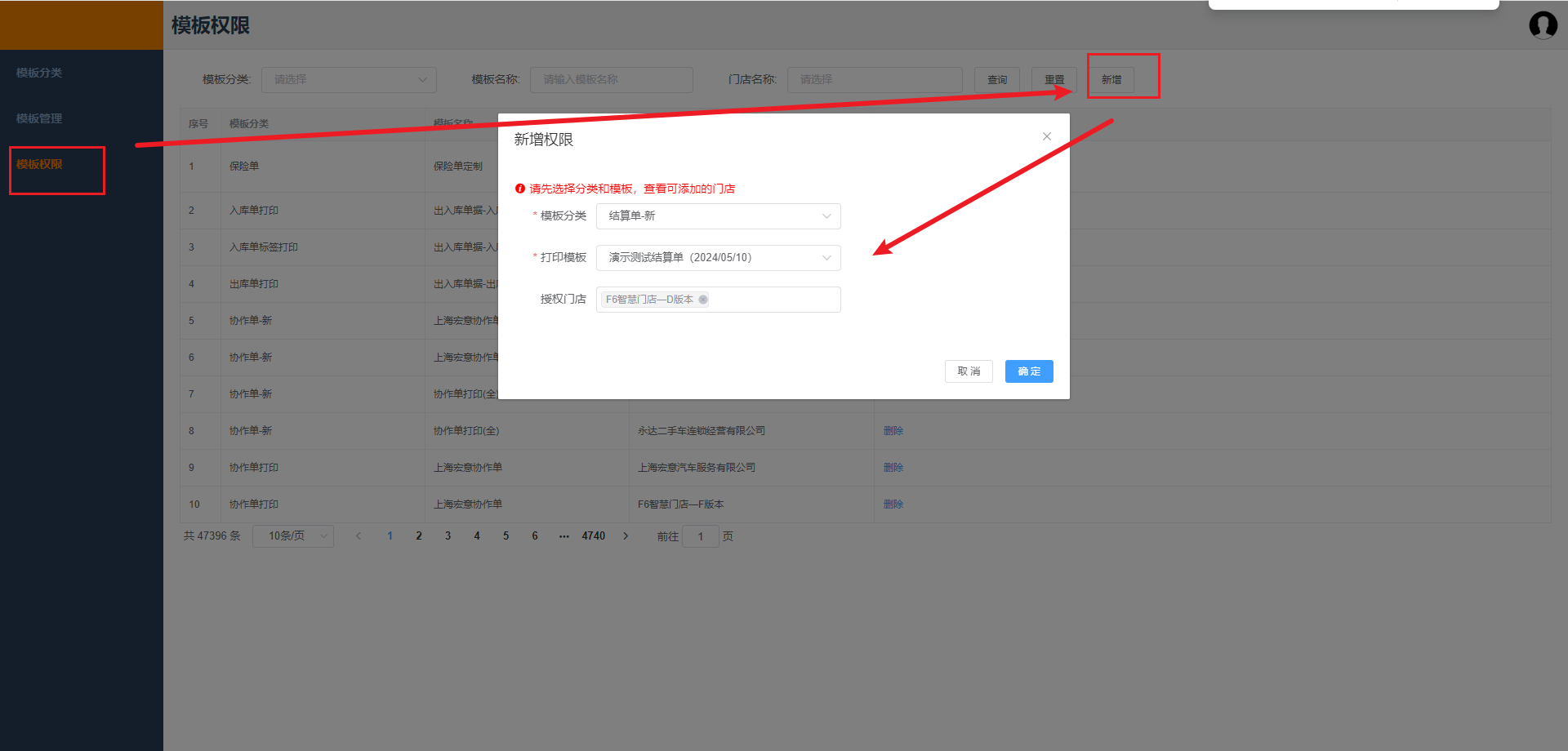The width and height of the screenshot is (1568, 751).
Task: Delete the 上海宏意汽车服务有限公司 row
Action: 893,468
